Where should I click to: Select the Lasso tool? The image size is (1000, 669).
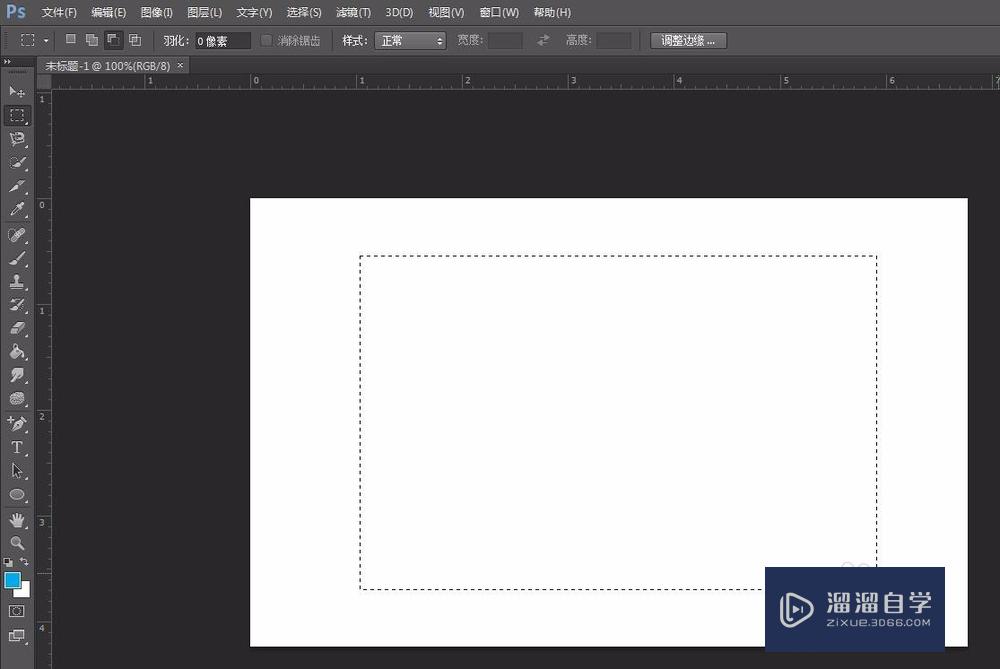(17, 139)
